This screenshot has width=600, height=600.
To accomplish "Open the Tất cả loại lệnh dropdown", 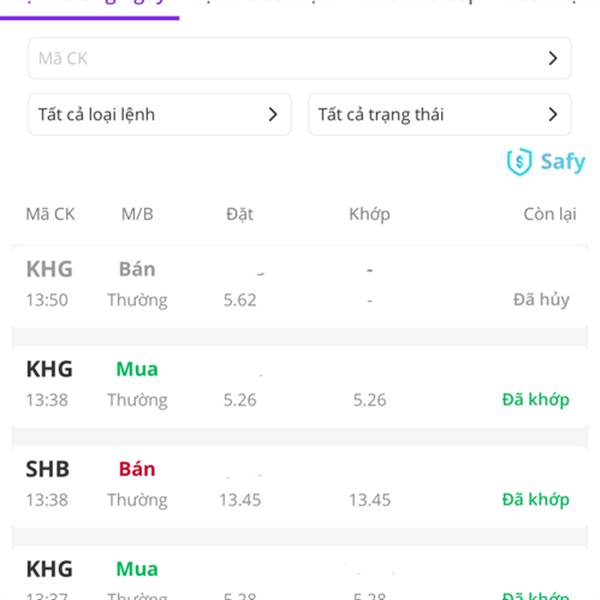I will [x=160, y=114].
